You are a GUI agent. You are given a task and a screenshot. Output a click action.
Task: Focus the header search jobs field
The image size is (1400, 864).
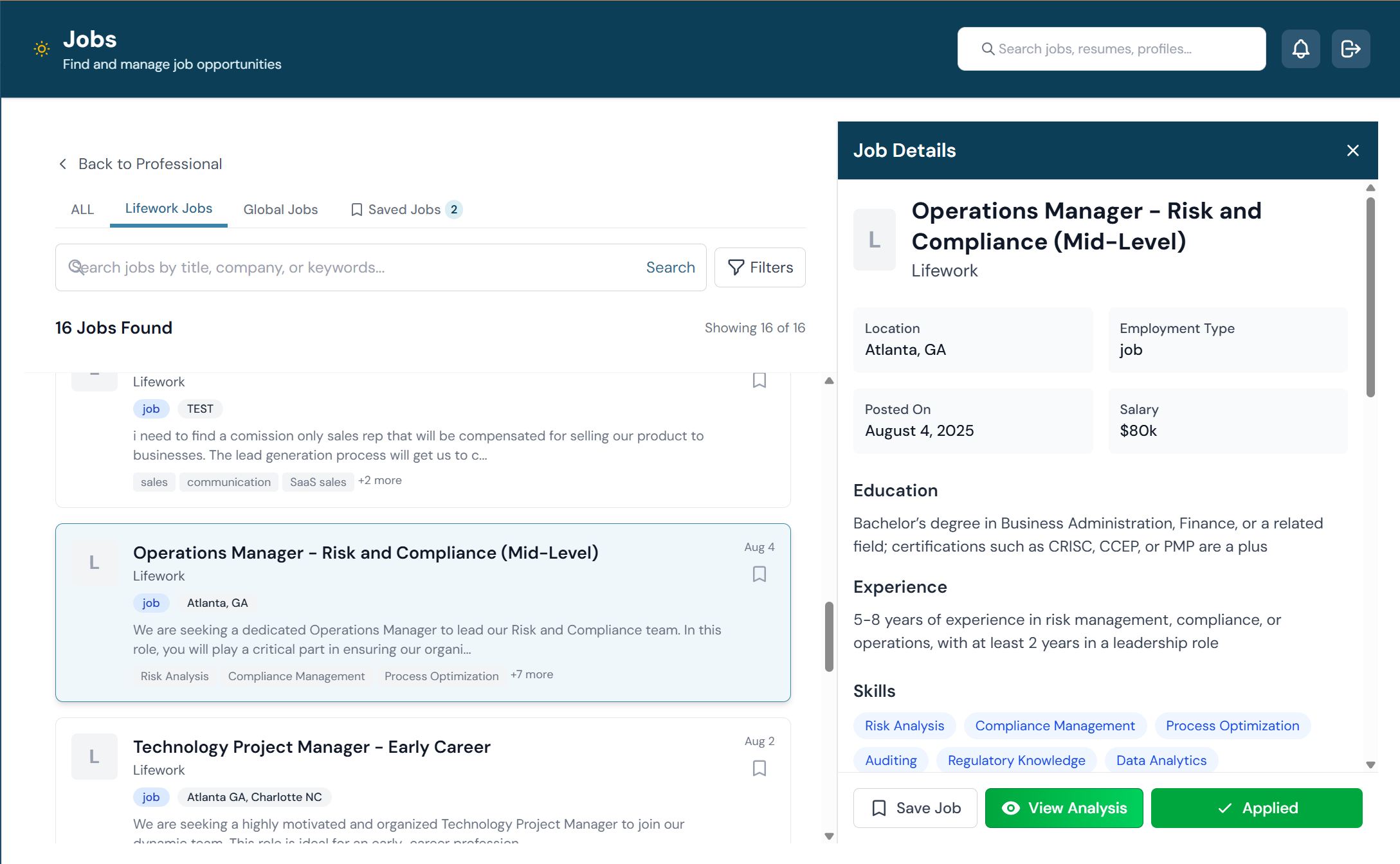[1111, 49]
